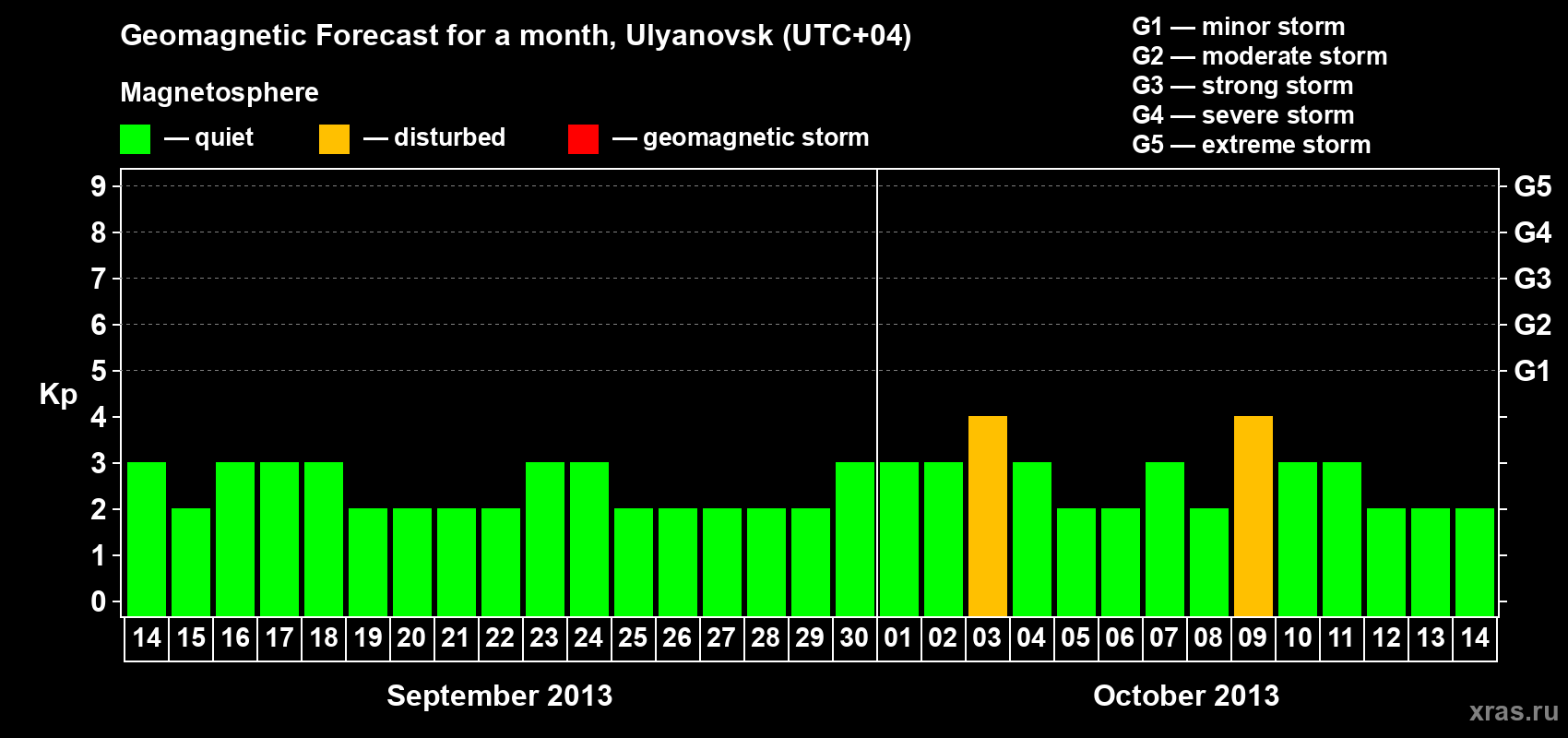Click the Kp value 0 on the axis

[x=99, y=601]
